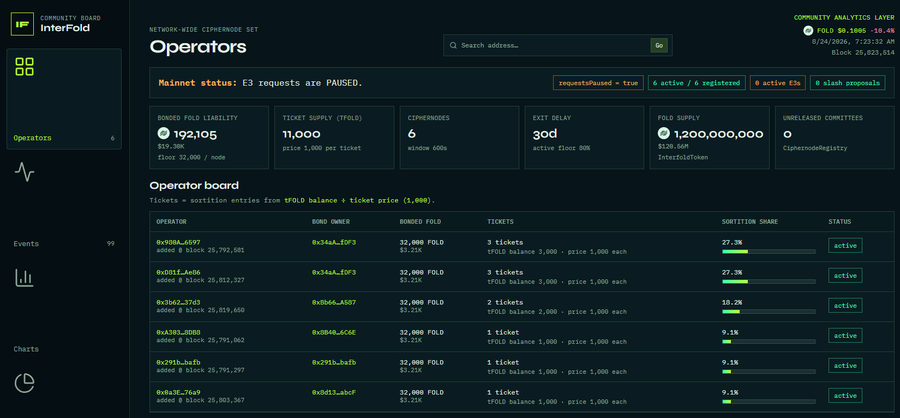Click the Bonded FOLD column header
This screenshot has width=900, height=418.
420,222
